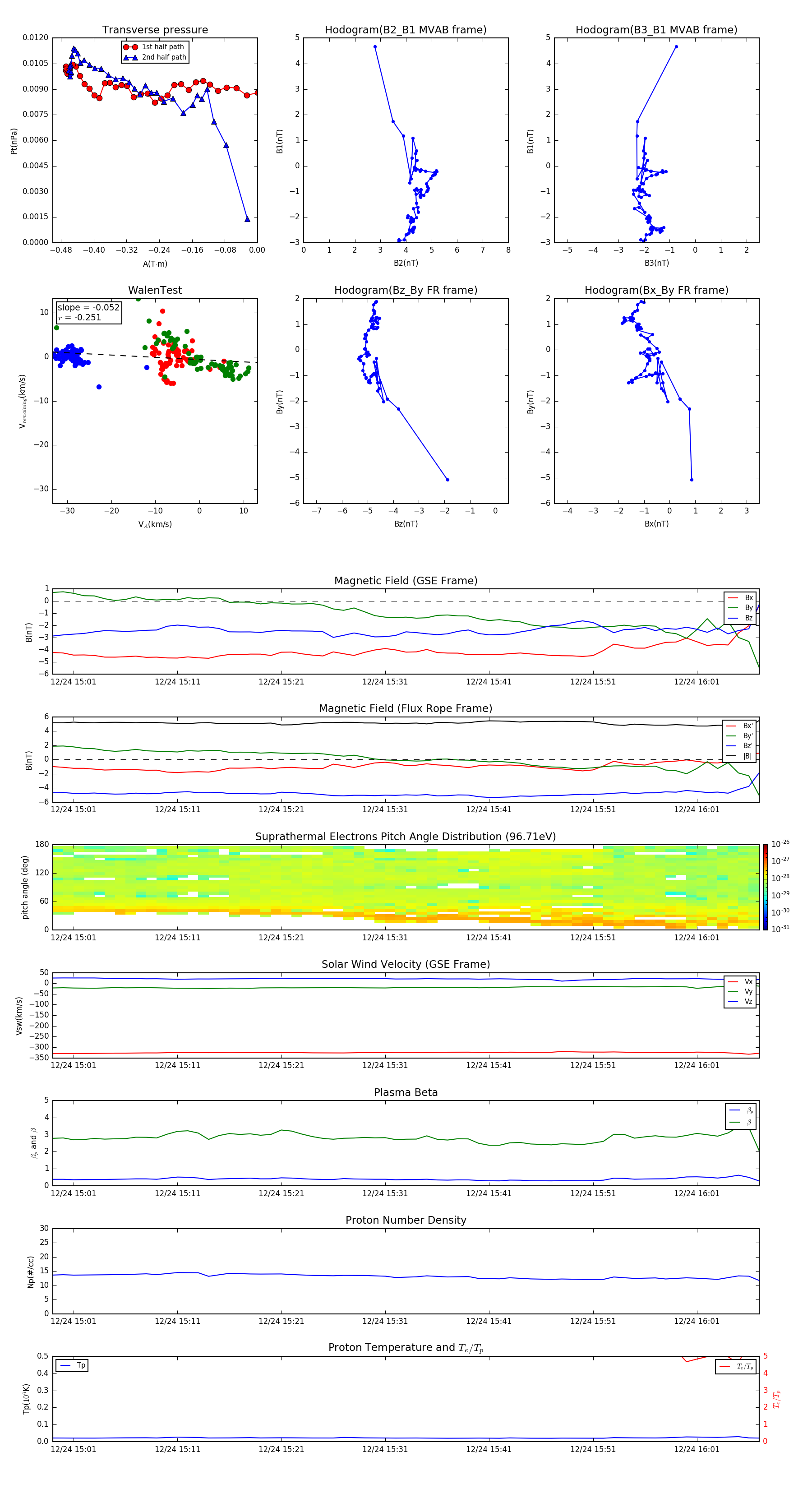Click the 'Np(#/cc)' y-axis label
This screenshot has width=812, height=1489.
(x=31, y=1271)
